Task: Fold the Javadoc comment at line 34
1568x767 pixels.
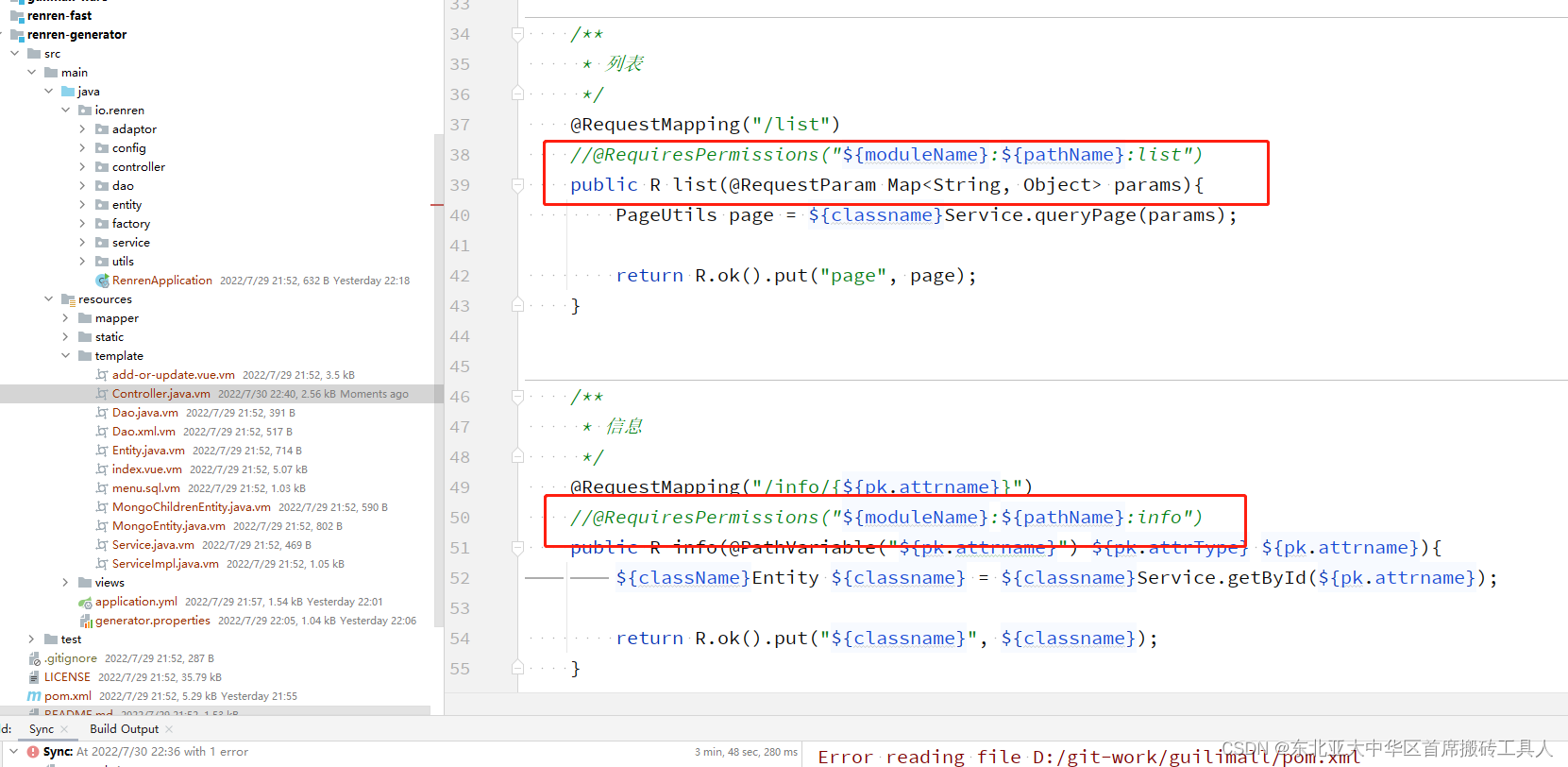Action: [517, 34]
